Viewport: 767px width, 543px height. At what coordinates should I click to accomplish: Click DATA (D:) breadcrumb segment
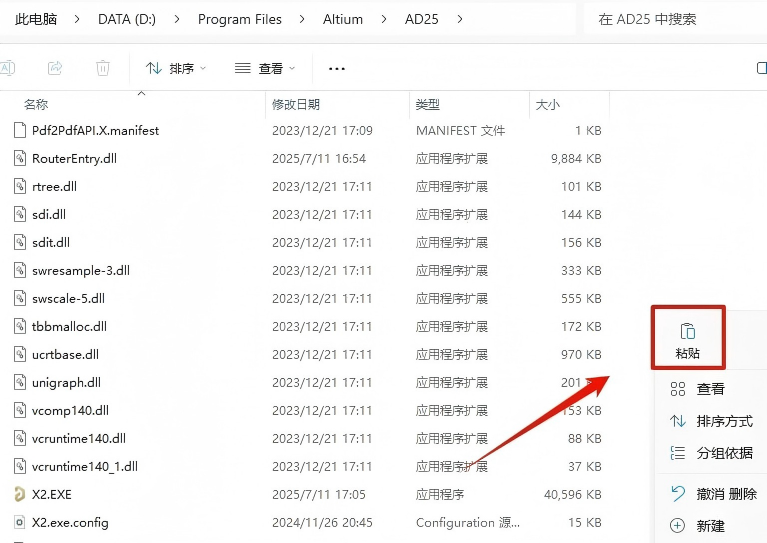coord(127,19)
